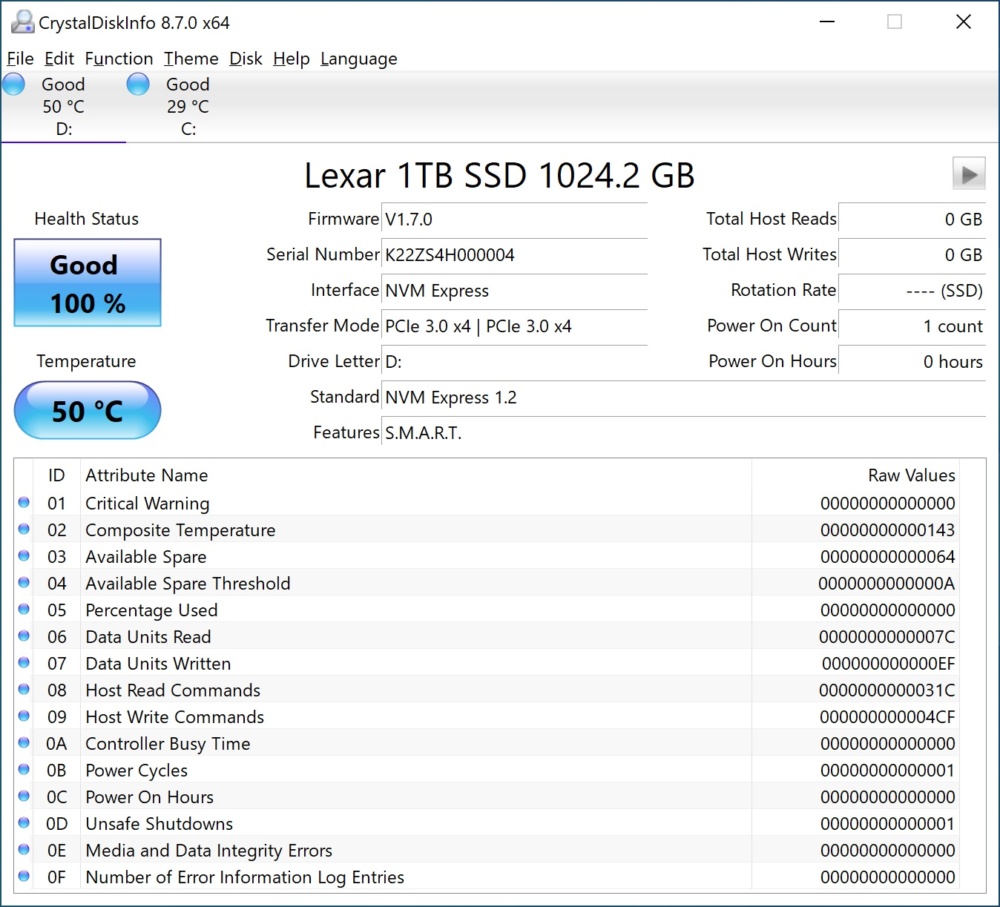The image size is (1000, 907).
Task: Click status dot for Power On Hours row 0C
Action: click(24, 797)
